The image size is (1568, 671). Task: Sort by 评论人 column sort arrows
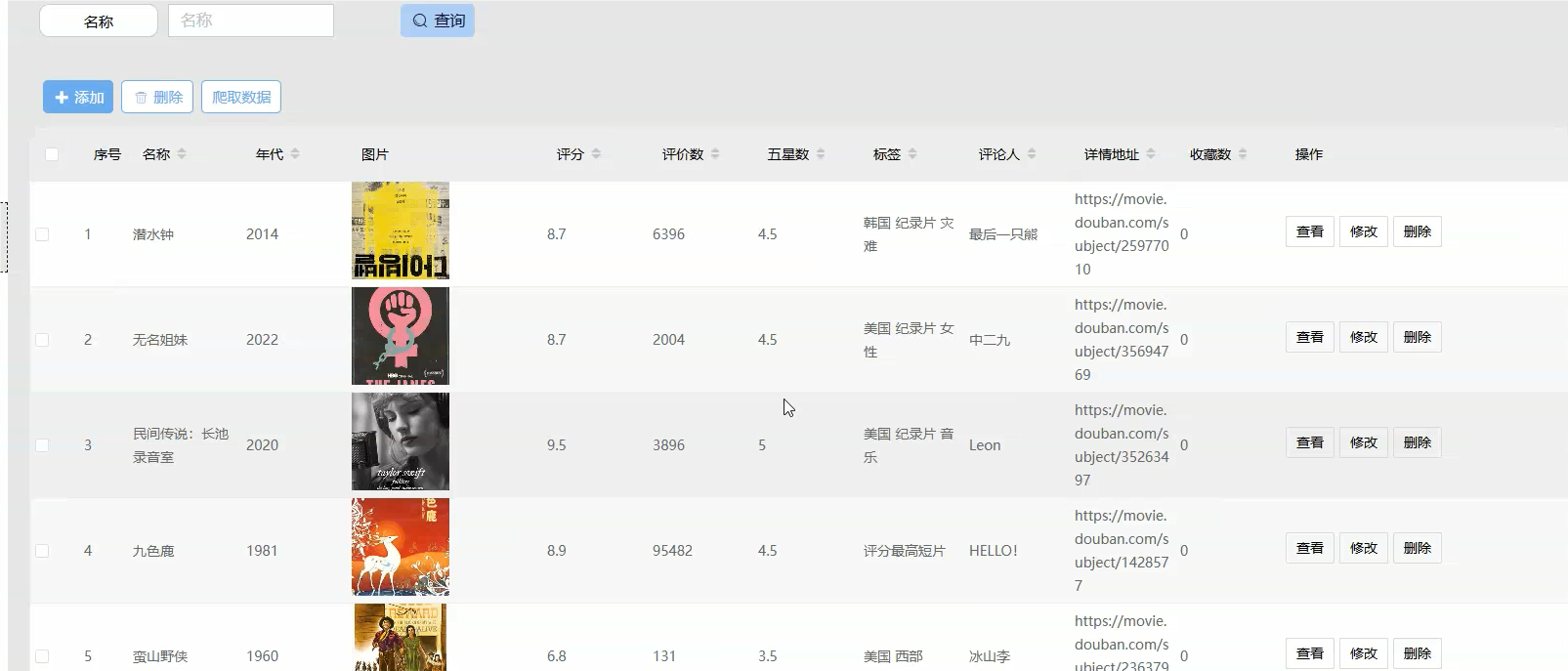coord(1032,154)
